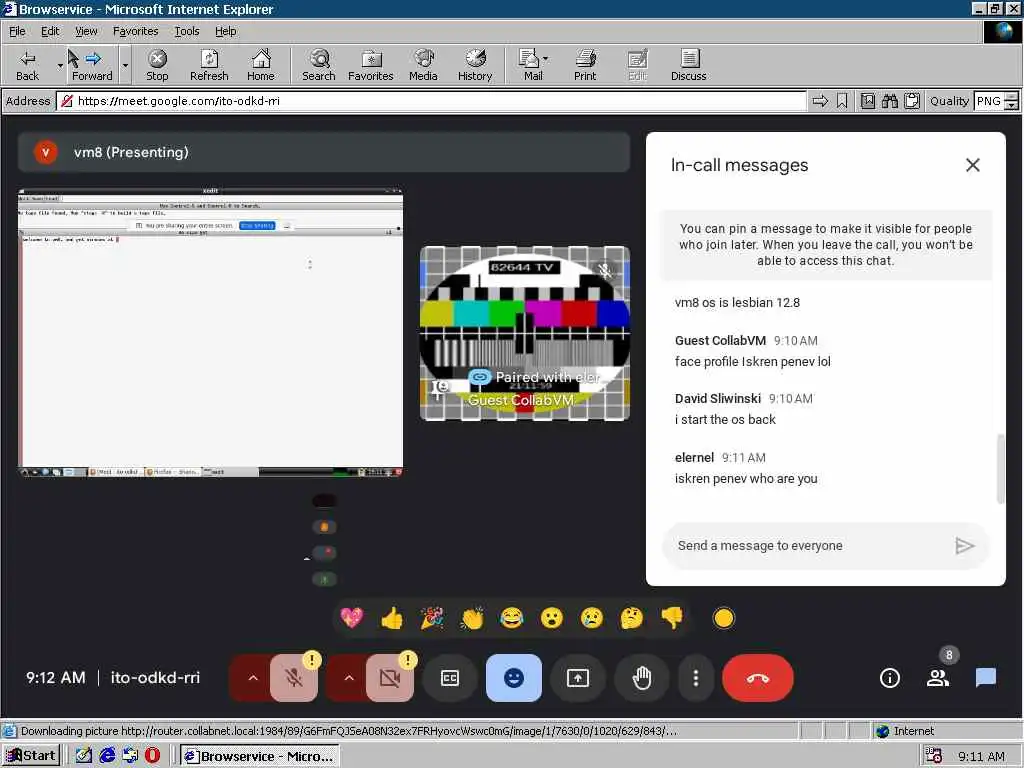1024x768 pixels.
Task: Toggle the chat panel icon
Action: (x=985, y=678)
